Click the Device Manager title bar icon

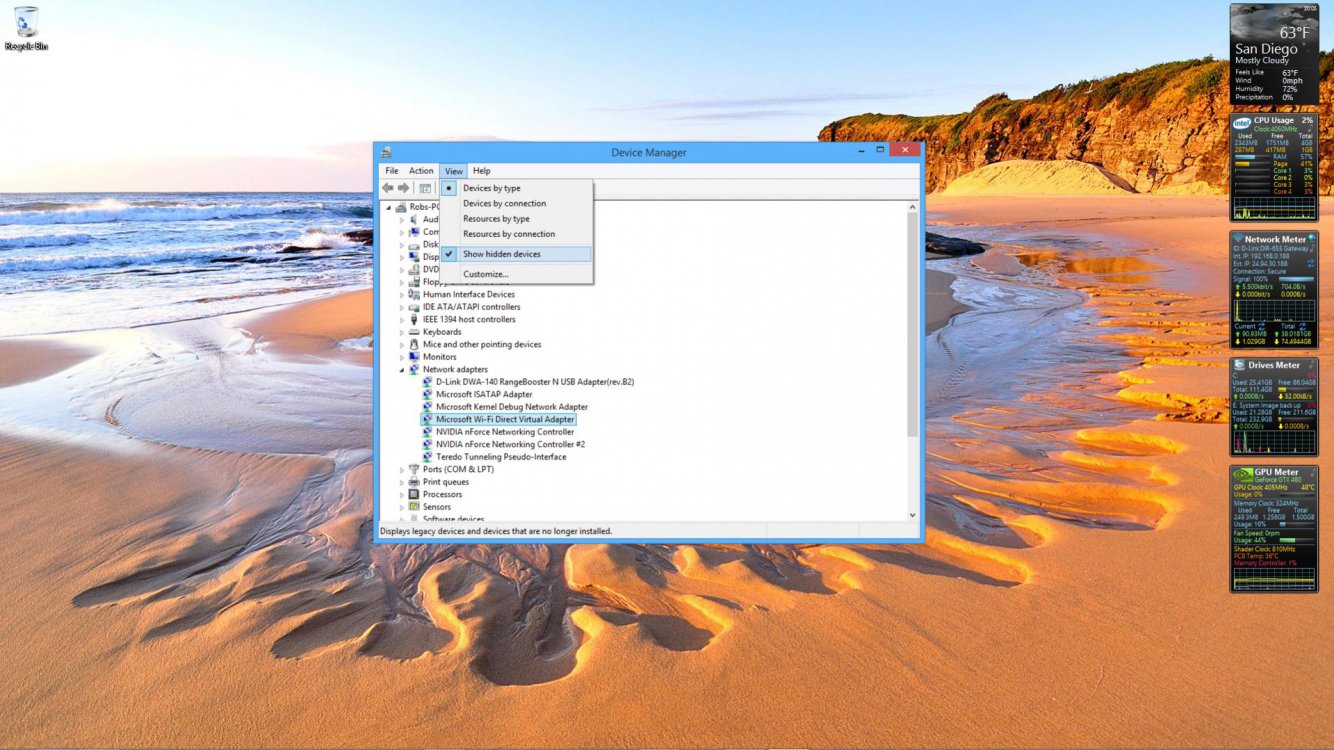(386, 152)
